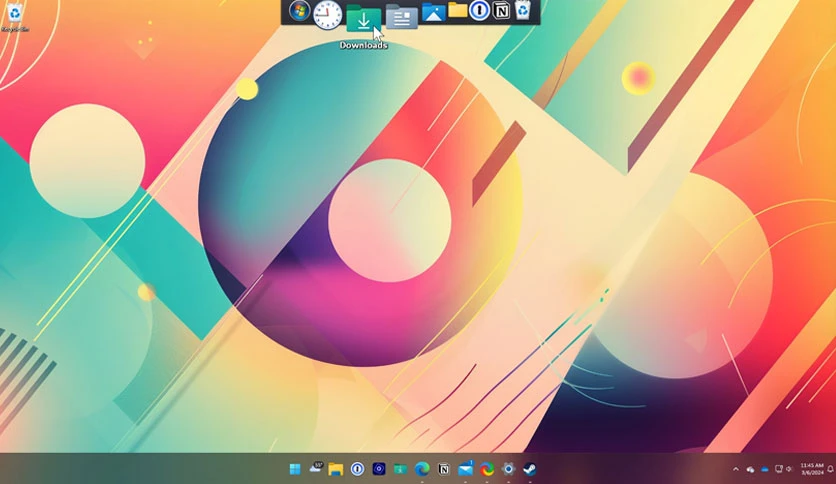Screen dimensions: 836x484
Task: Open the taskbar date and time
Action: pos(811,469)
